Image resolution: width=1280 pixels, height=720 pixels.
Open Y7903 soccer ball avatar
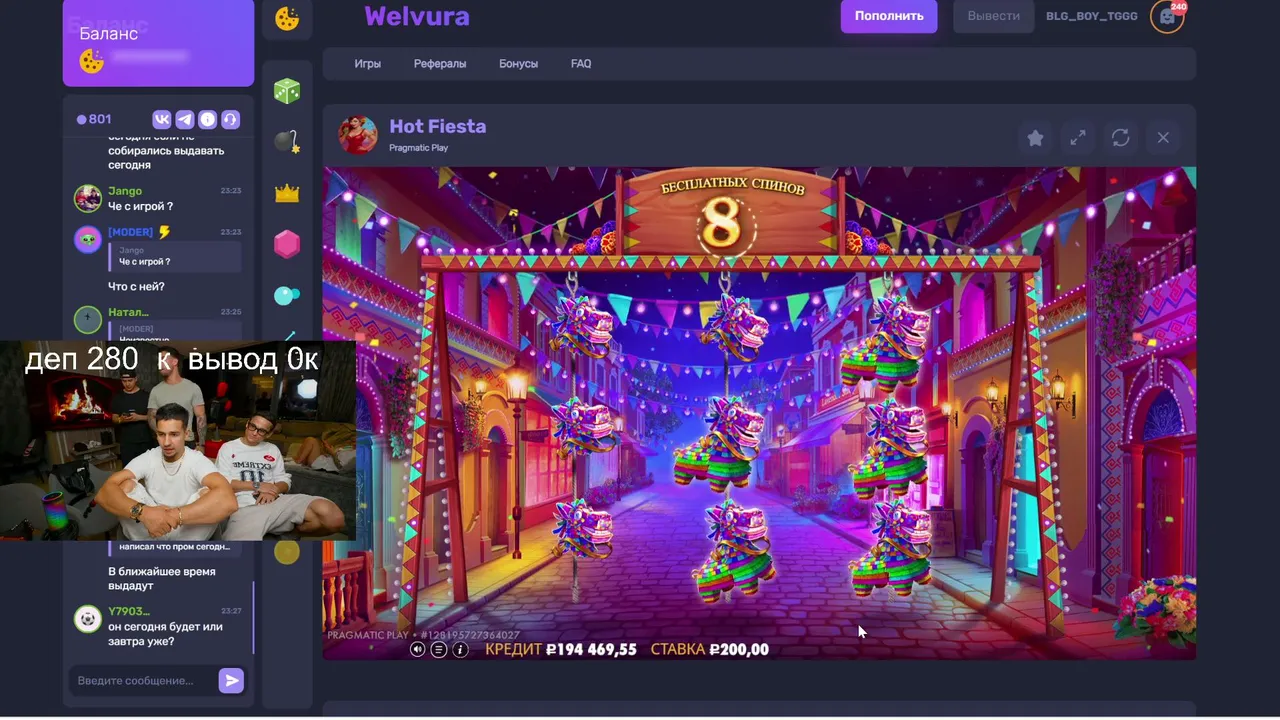click(x=88, y=619)
